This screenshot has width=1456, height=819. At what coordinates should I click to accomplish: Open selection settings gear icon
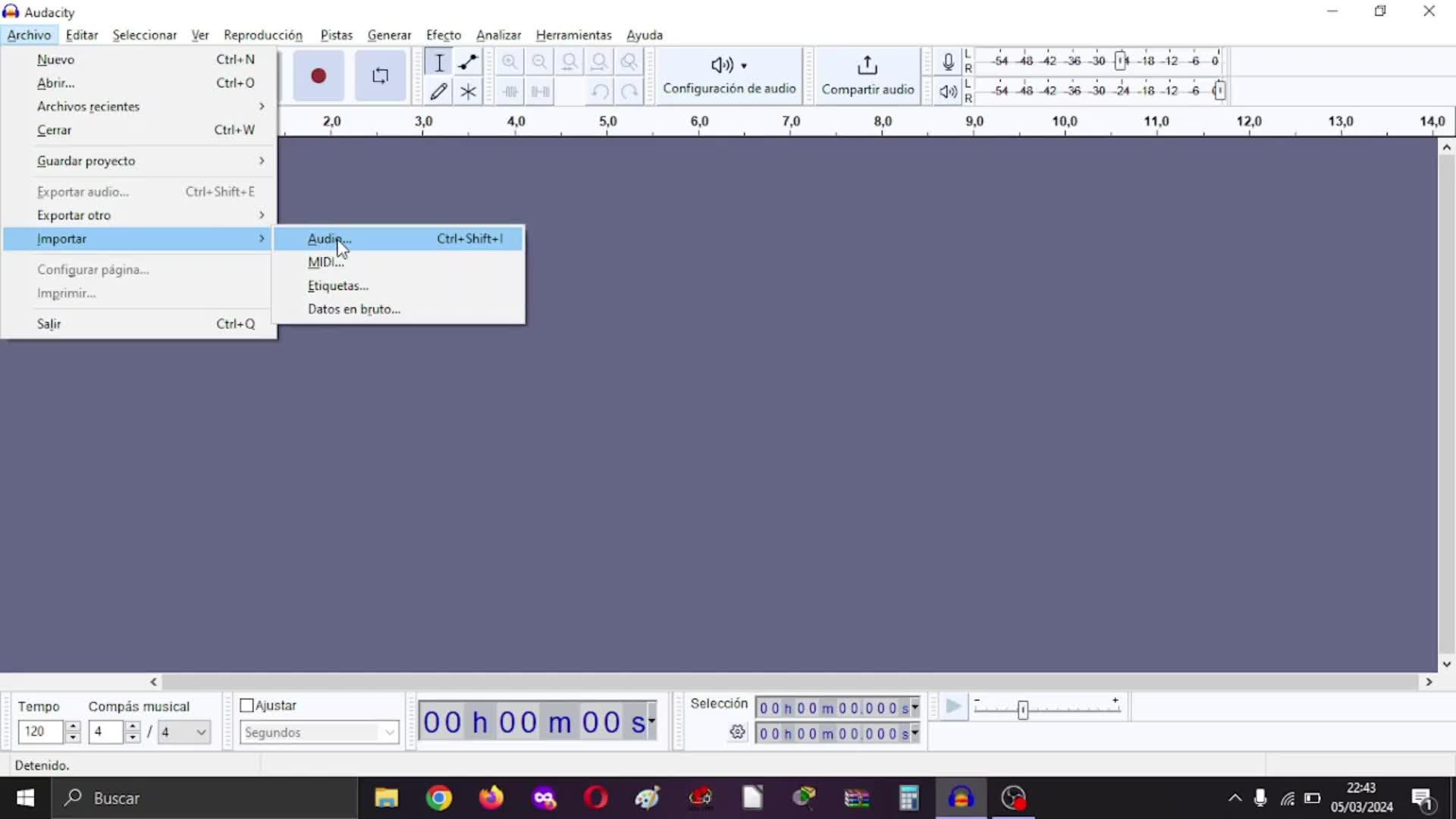click(x=737, y=733)
